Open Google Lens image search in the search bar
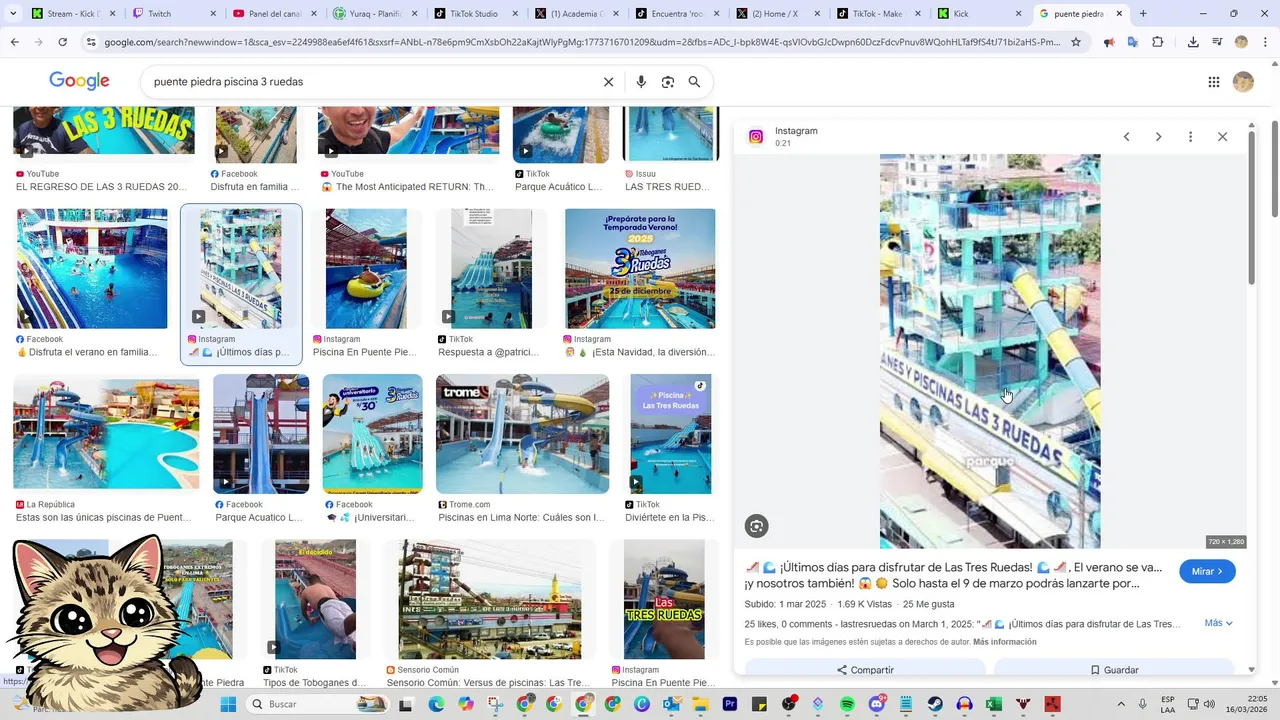1280x720 pixels. pyautogui.click(x=668, y=82)
